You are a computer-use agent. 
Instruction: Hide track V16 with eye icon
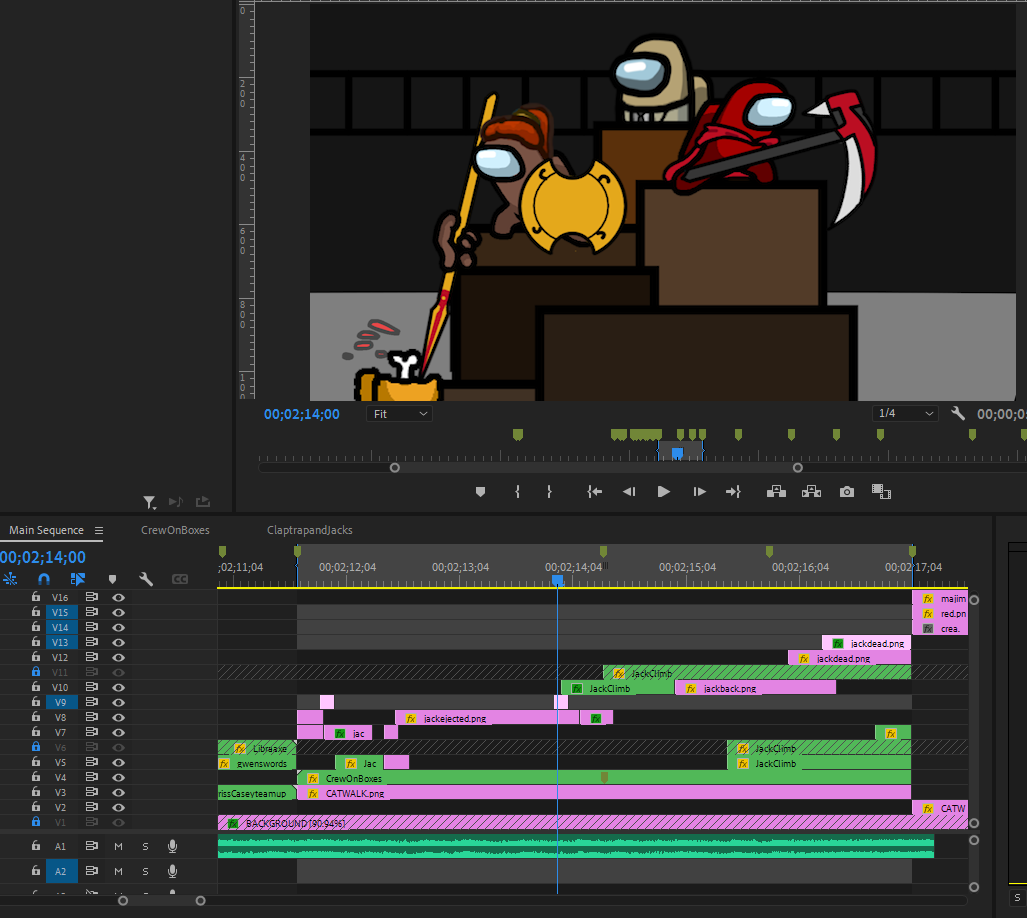point(119,597)
